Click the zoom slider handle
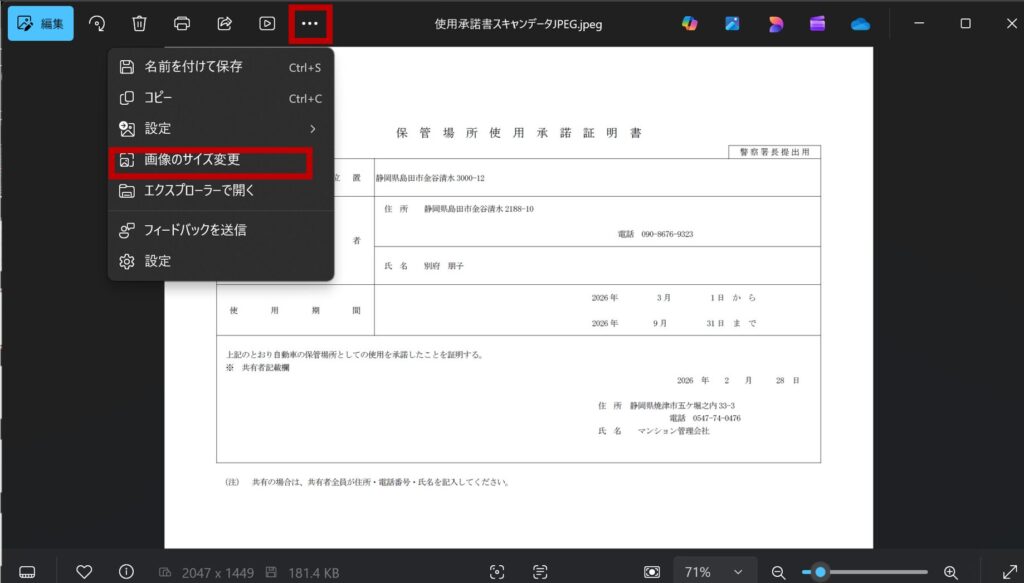The image size is (1024, 583). [x=821, y=571]
